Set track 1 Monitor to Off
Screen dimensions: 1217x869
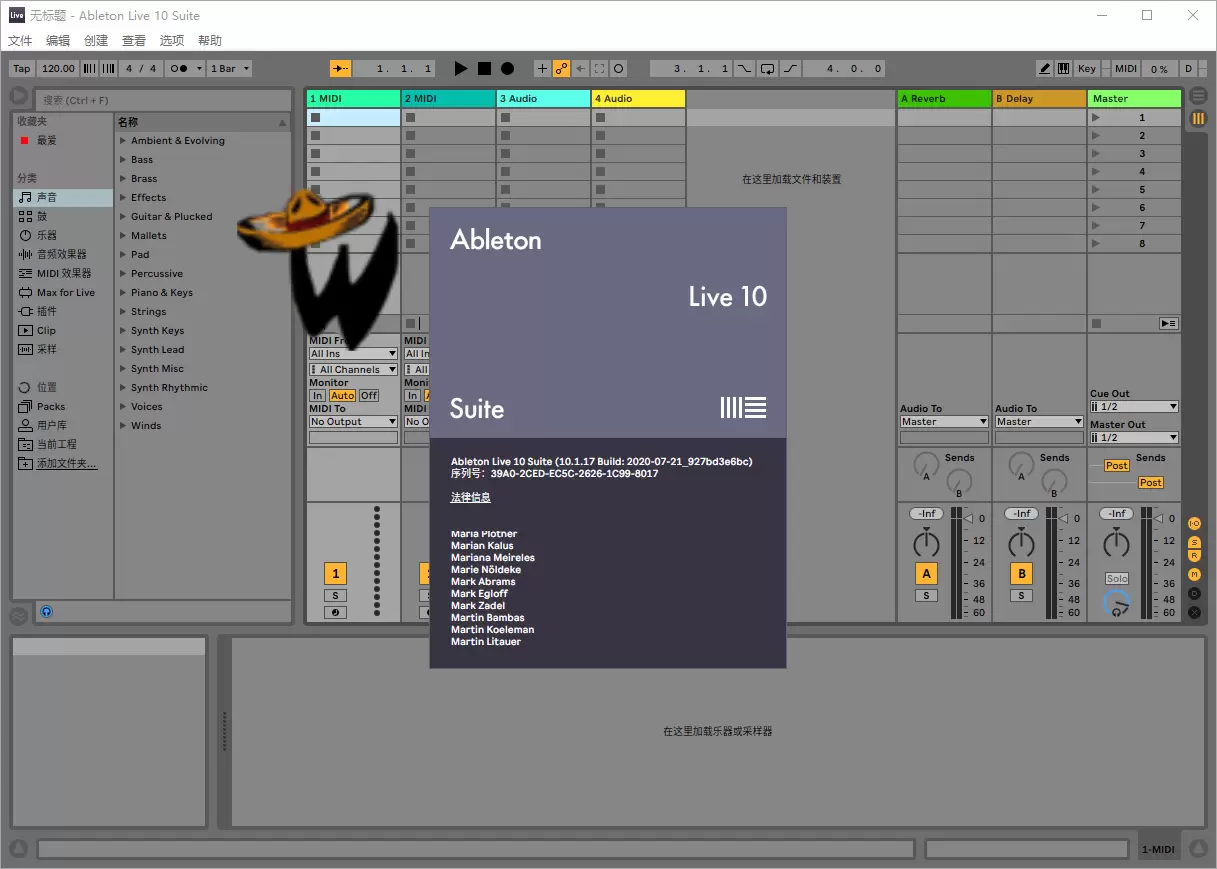[x=369, y=396]
